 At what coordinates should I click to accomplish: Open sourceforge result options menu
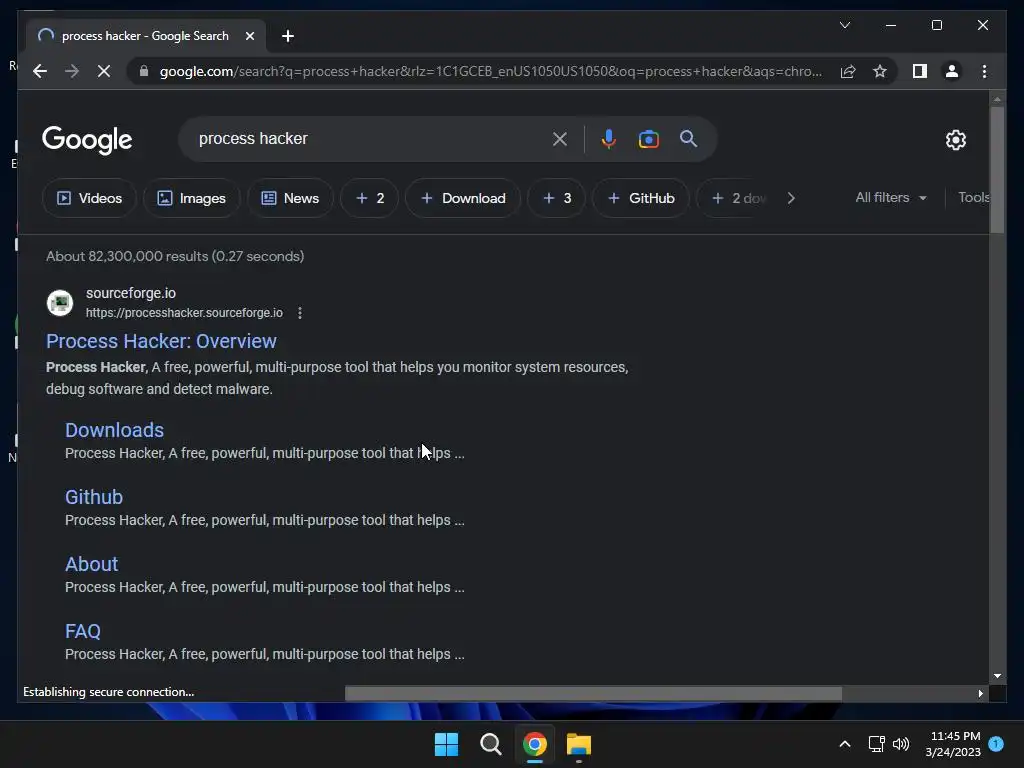[x=300, y=313]
